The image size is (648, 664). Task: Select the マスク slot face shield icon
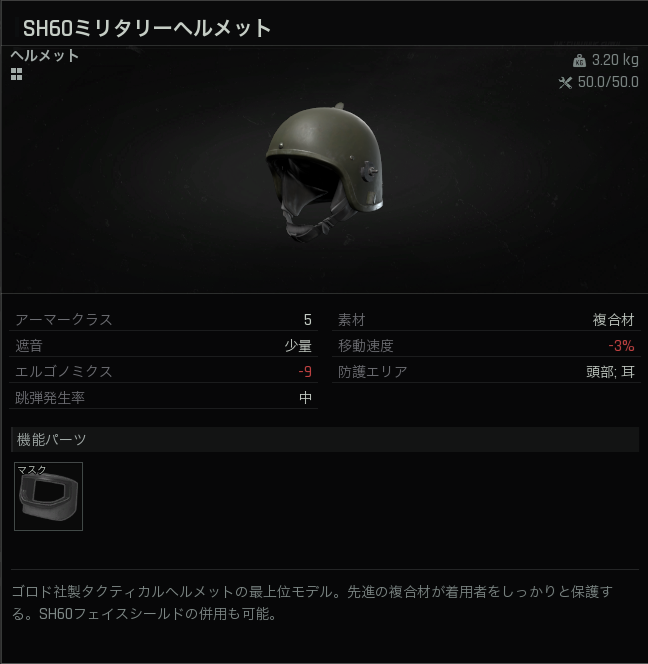[x=48, y=496]
